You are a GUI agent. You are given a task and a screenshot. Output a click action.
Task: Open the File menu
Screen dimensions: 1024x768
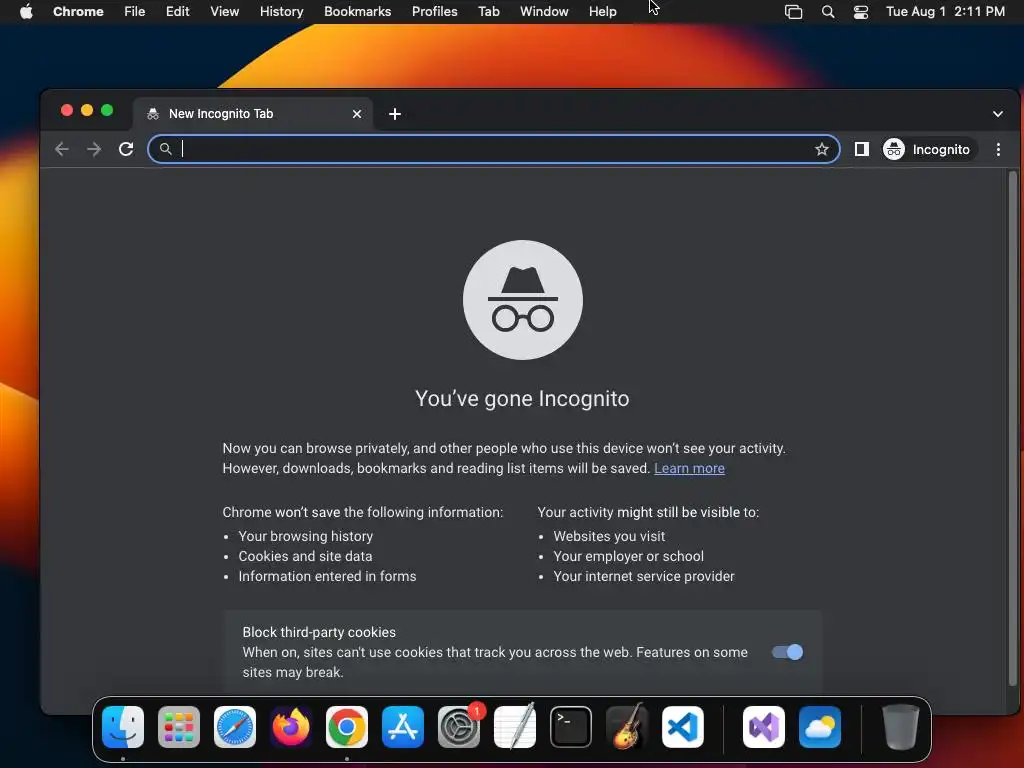point(135,11)
